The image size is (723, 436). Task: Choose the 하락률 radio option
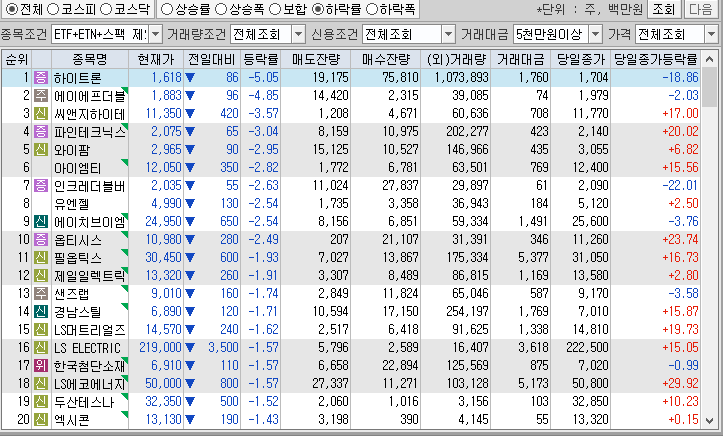[x=317, y=9]
